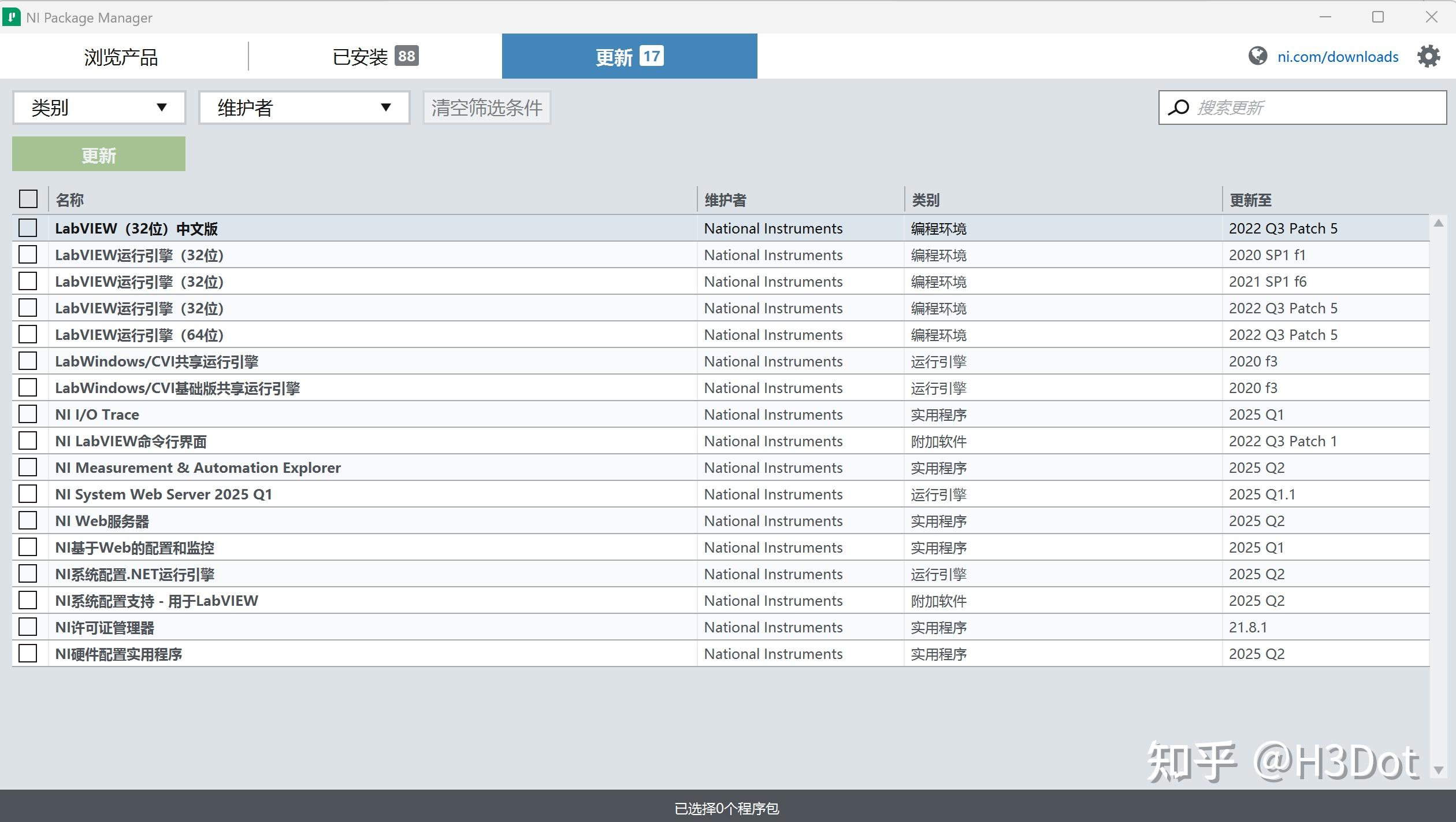Check the NI Web服务器 checkbox
This screenshot has width=1456, height=822.
[28, 520]
